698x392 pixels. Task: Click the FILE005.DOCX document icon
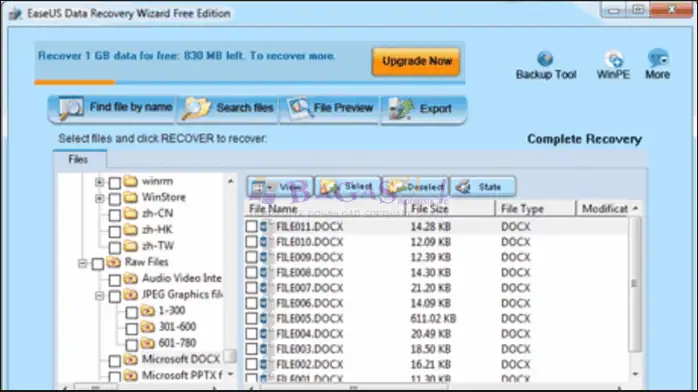pyautogui.click(x=265, y=319)
